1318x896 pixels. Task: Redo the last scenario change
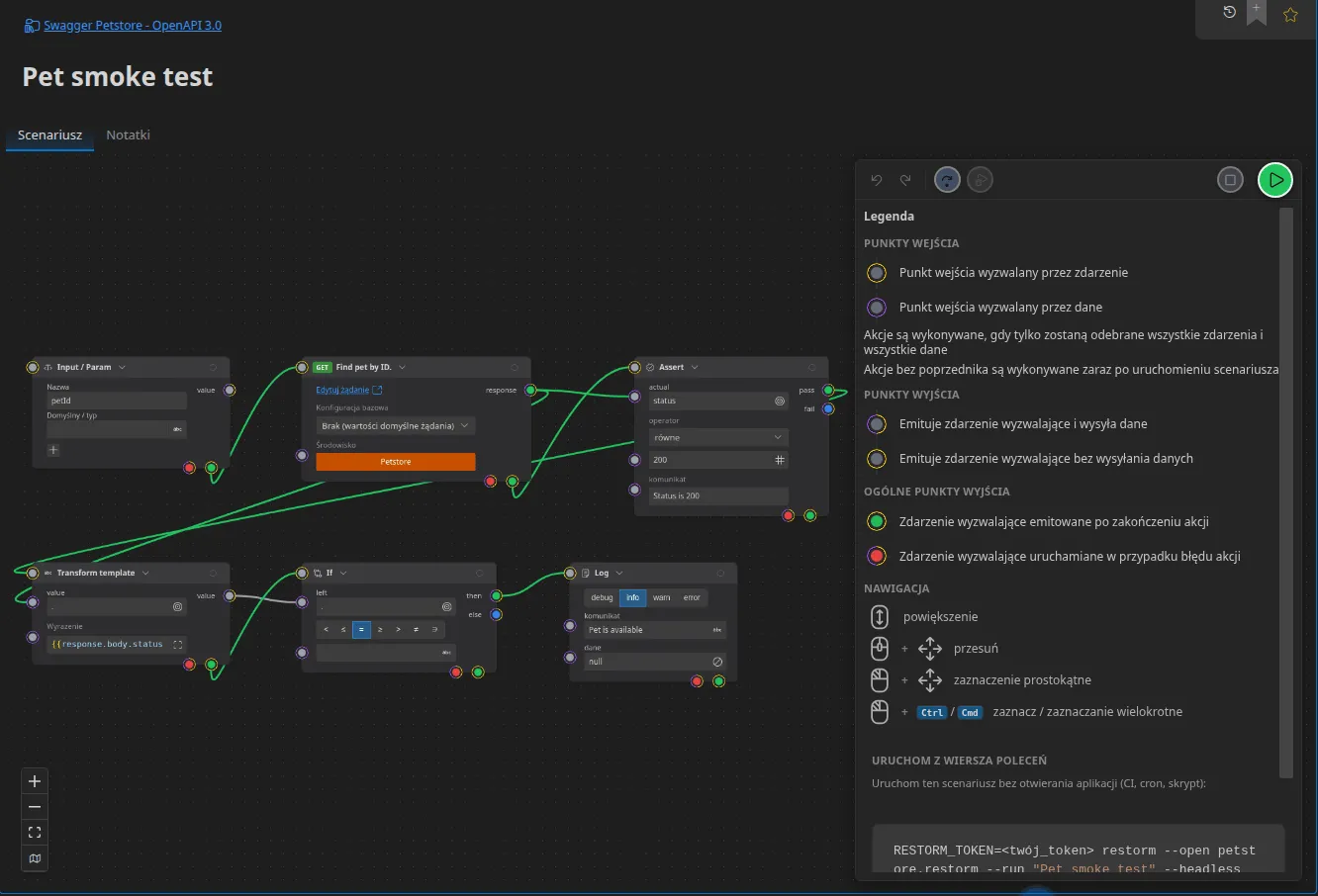pos(905,180)
